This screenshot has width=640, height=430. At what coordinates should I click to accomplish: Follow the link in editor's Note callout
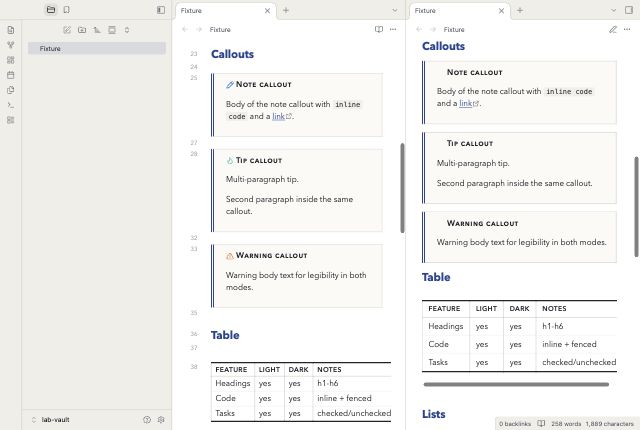point(278,116)
